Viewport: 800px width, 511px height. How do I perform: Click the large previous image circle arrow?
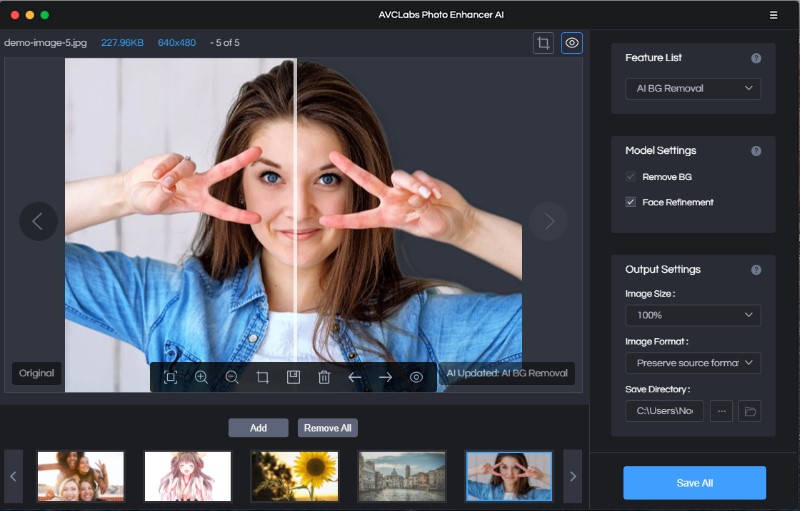[38, 221]
